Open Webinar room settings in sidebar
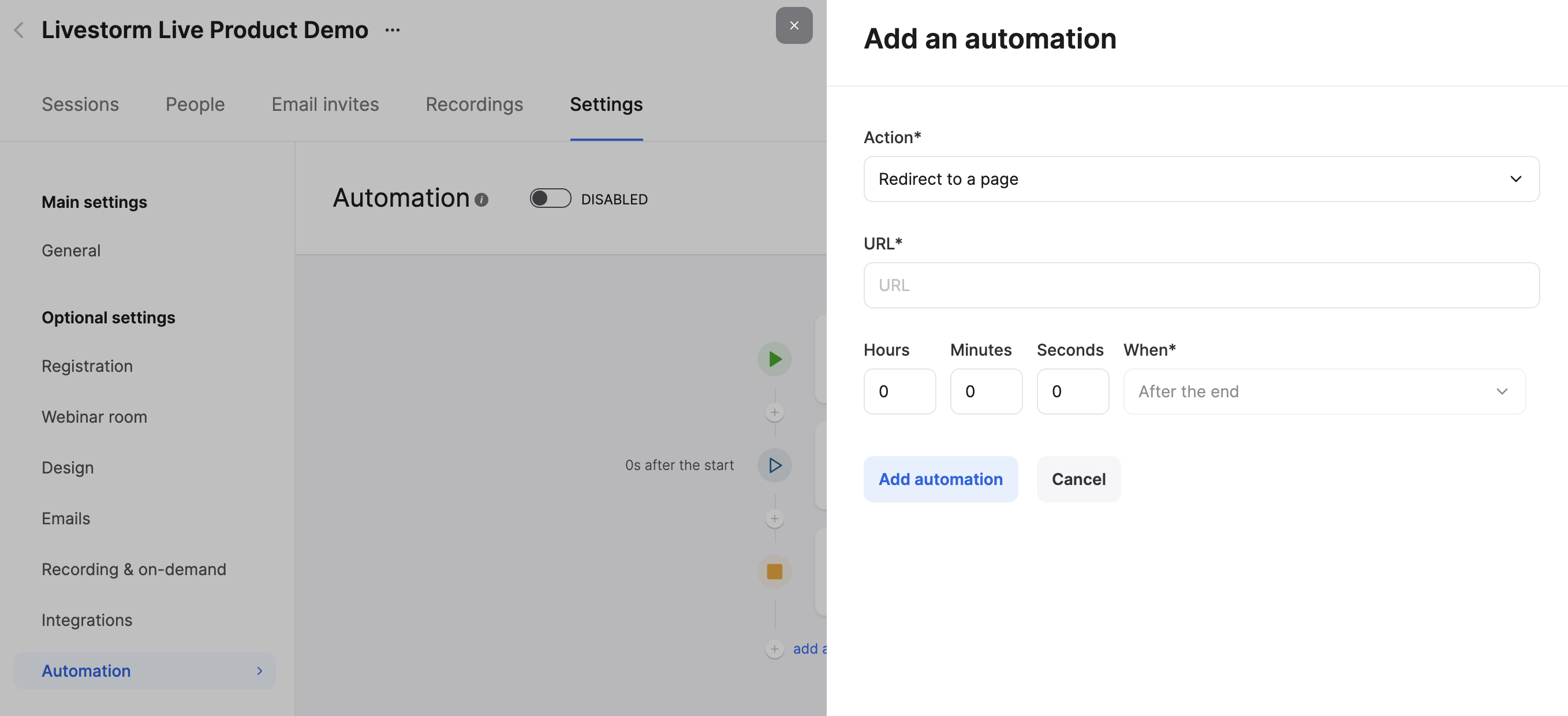 (x=94, y=416)
